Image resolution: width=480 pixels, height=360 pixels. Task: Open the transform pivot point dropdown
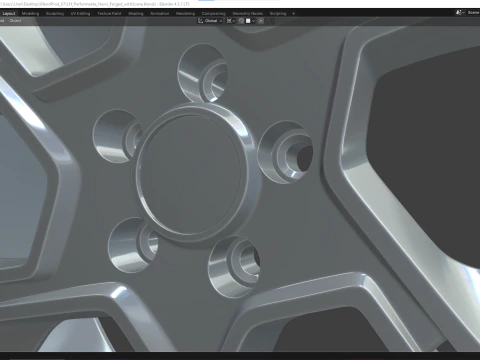pyautogui.click(x=231, y=21)
